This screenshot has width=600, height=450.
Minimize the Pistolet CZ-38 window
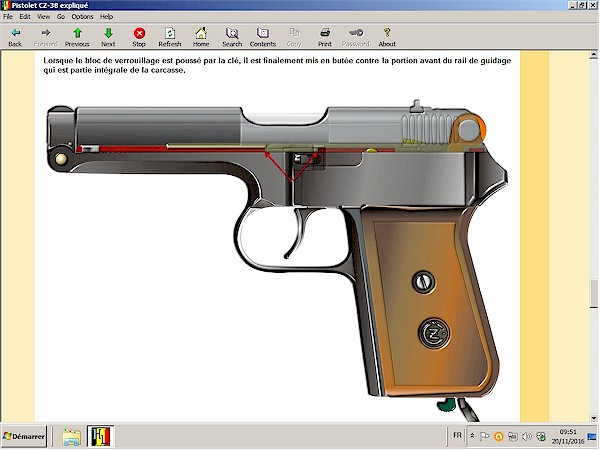point(572,5)
